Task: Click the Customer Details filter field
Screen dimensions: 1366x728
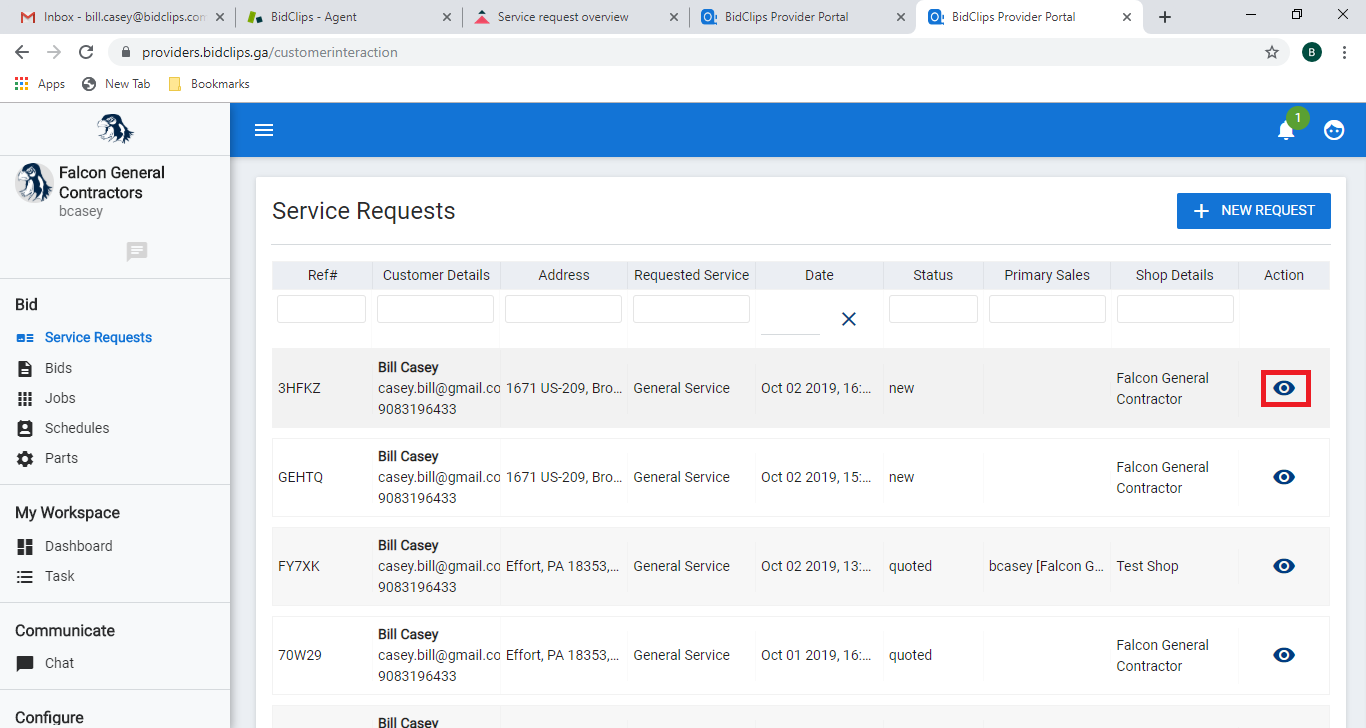Action: click(x=435, y=309)
